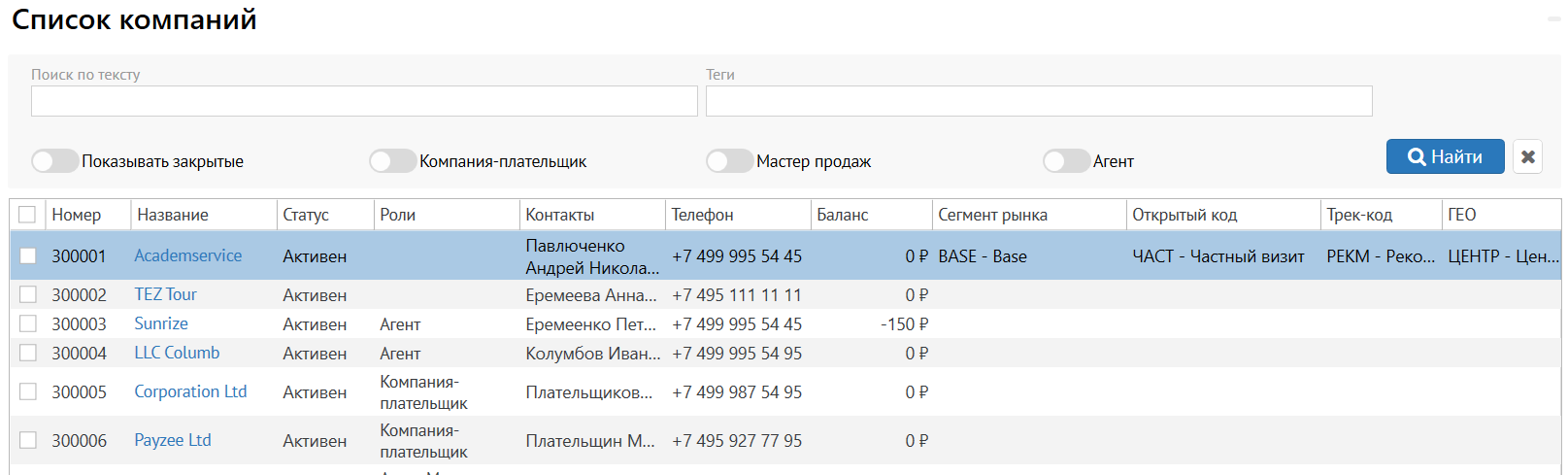Click the clear filter X icon
The height and width of the screenshot is (475, 1568).
click(x=1527, y=156)
